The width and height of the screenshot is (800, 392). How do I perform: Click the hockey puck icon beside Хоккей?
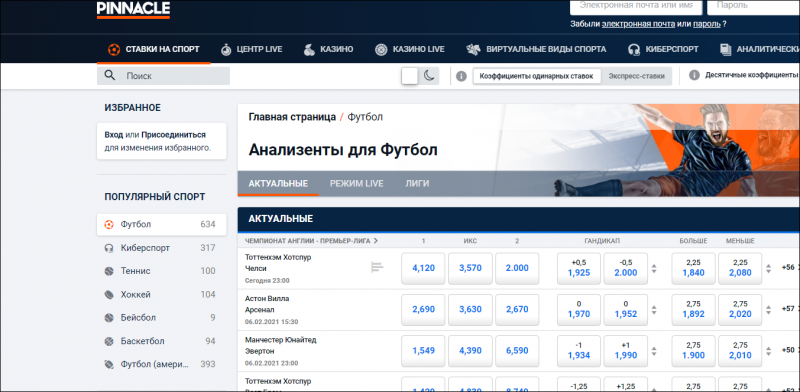click(109, 295)
